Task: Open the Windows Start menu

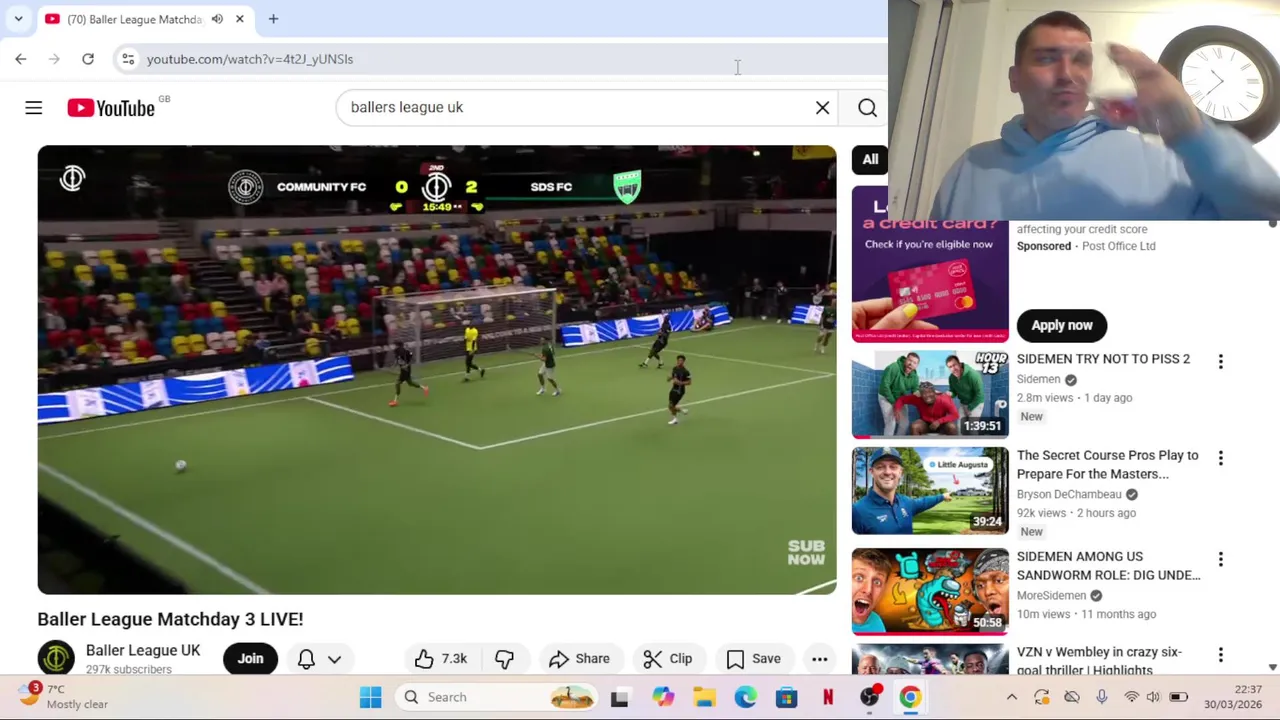Action: point(370,697)
